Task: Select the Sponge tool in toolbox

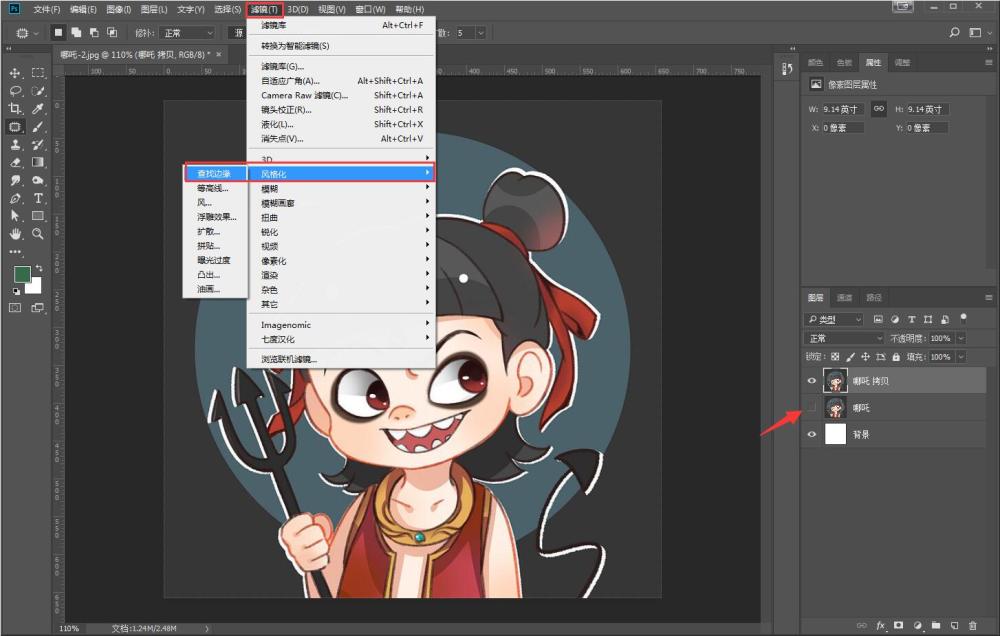Action: [x=38, y=181]
